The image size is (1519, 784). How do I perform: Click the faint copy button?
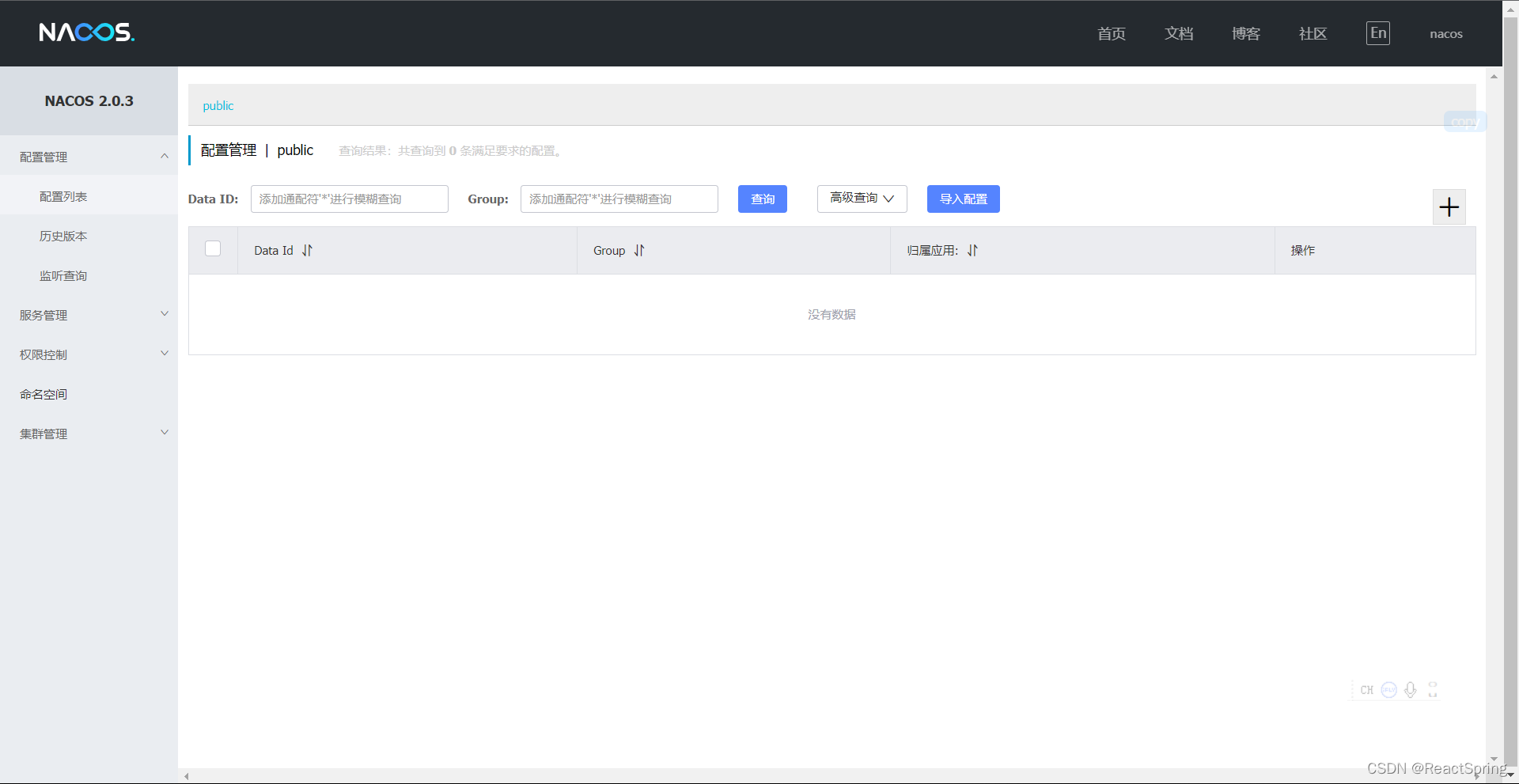point(1464,122)
